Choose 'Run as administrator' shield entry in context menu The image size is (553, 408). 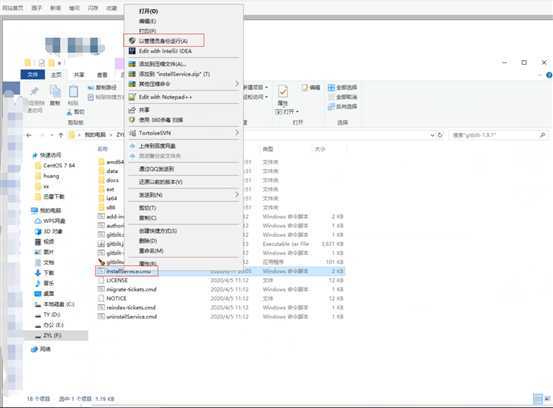point(164,41)
